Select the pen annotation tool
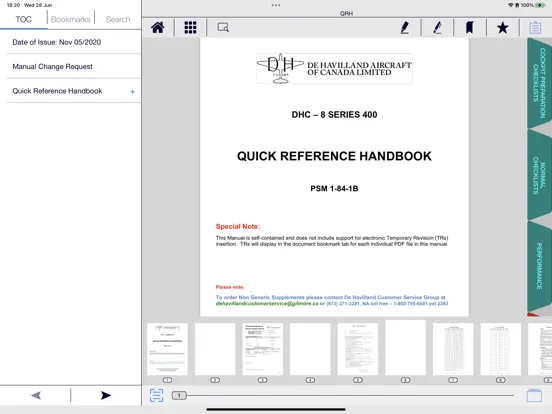 (x=405, y=27)
